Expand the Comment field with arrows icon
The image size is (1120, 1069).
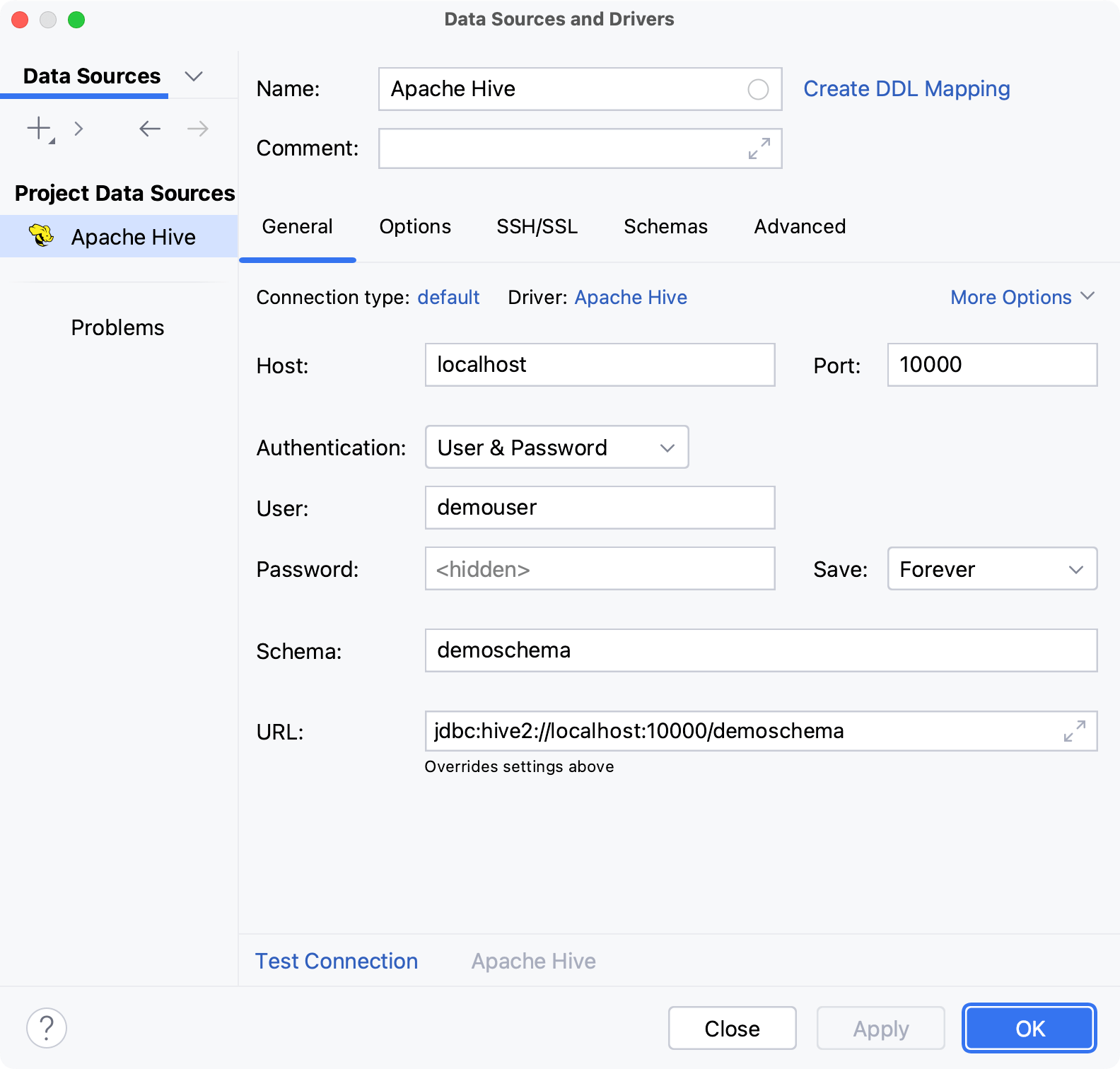pos(759,148)
